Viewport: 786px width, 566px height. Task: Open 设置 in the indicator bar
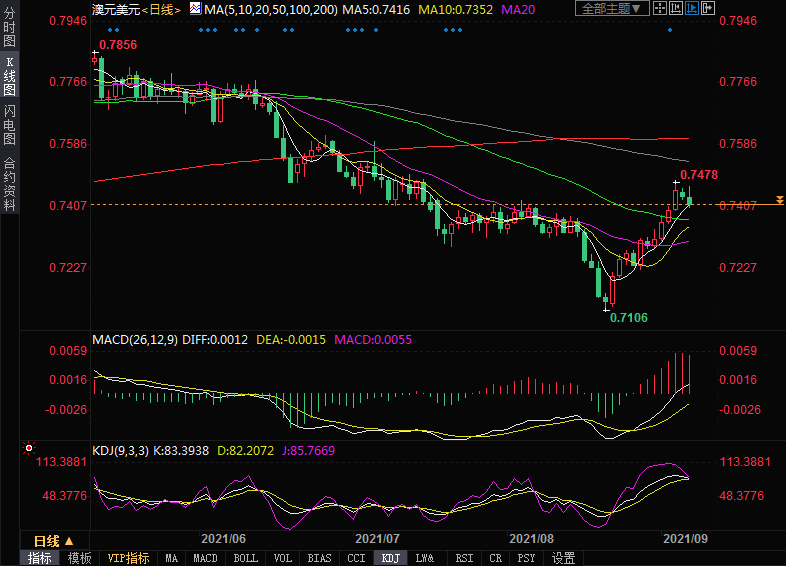(564, 558)
